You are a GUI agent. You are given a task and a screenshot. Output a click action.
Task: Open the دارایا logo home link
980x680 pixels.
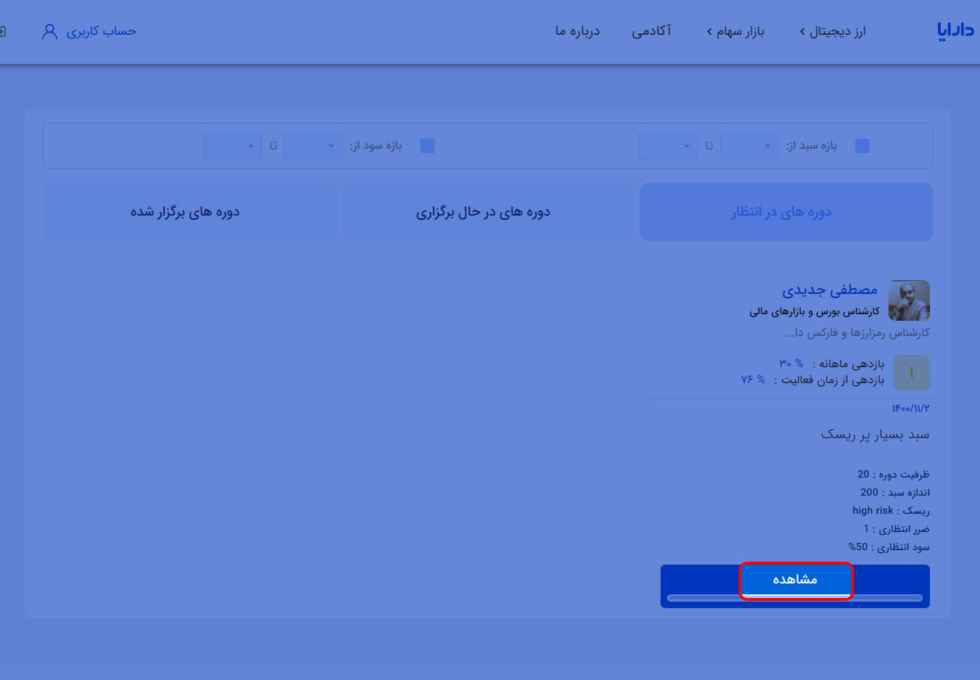pos(956,31)
